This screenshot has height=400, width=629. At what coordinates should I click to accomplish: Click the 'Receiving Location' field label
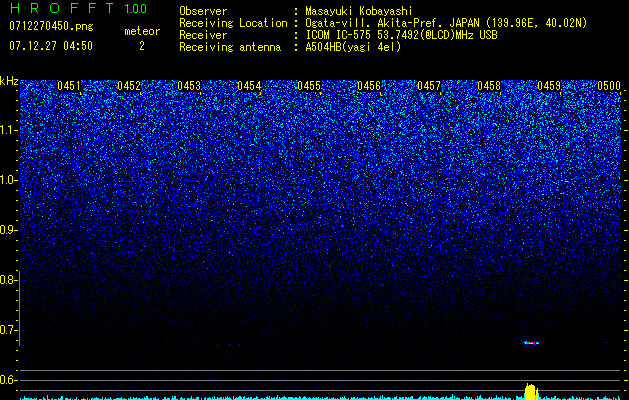click(233, 23)
